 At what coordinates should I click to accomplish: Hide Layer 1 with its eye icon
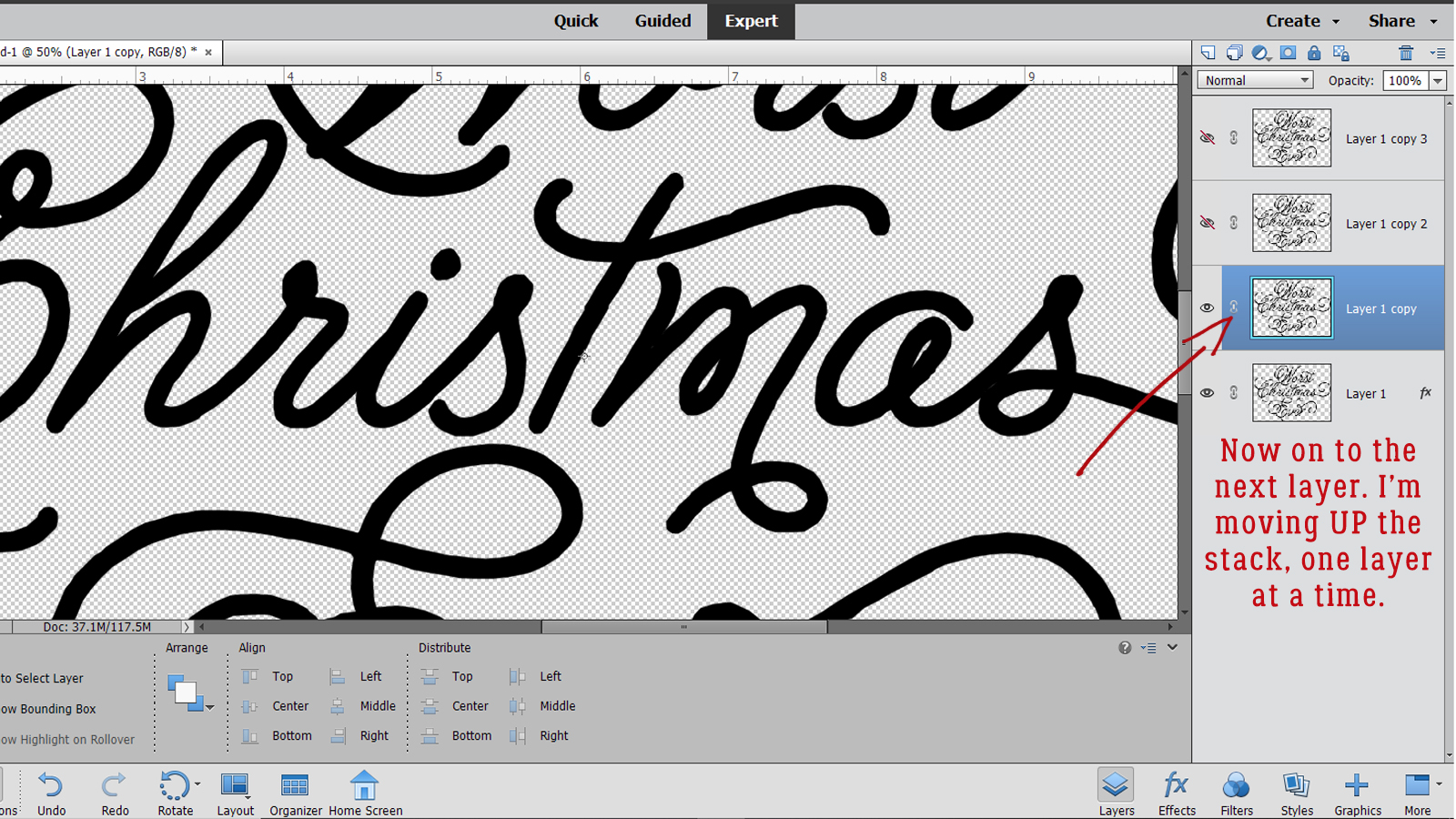coord(1207,393)
